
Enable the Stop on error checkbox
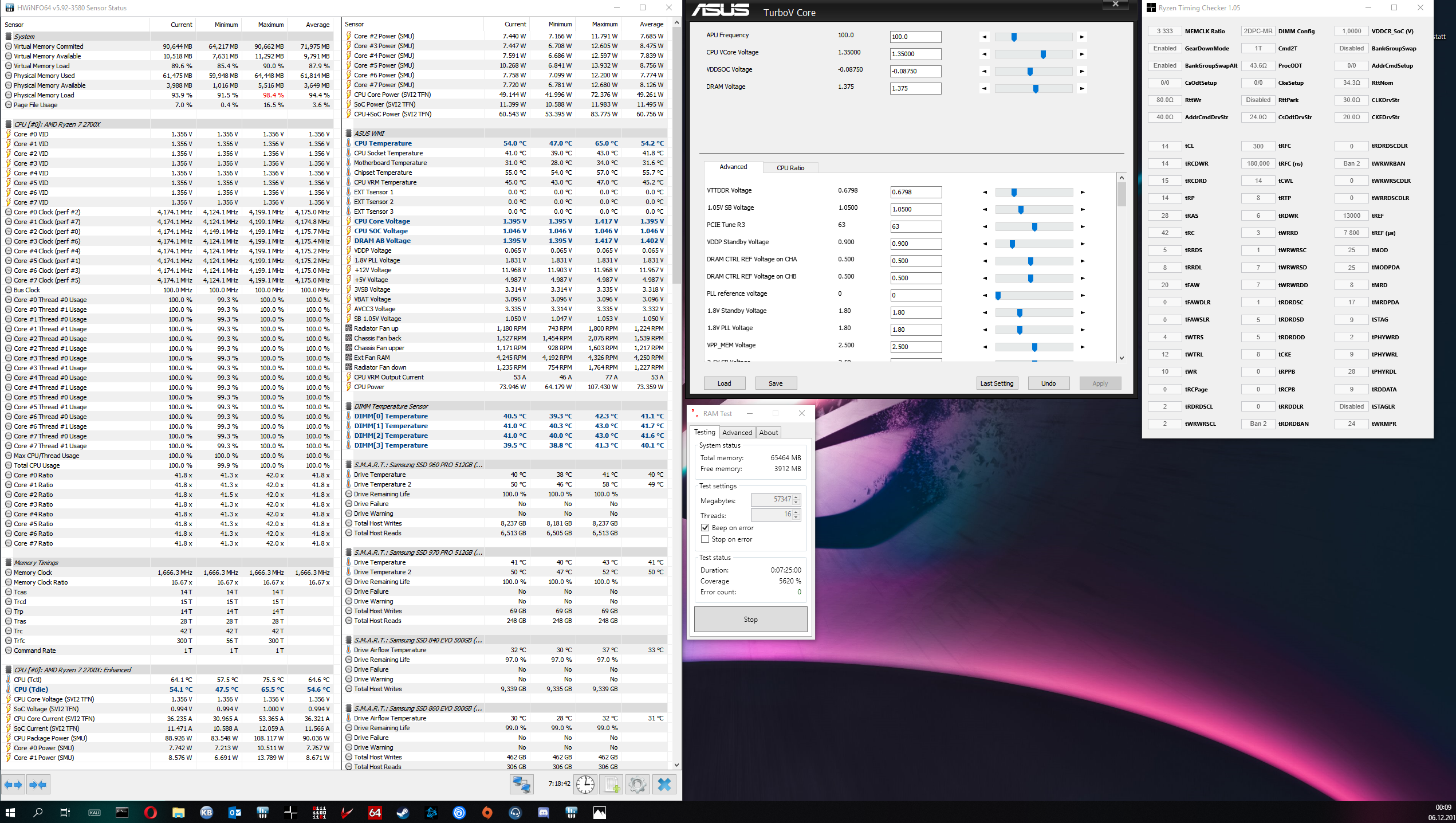click(x=705, y=539)
